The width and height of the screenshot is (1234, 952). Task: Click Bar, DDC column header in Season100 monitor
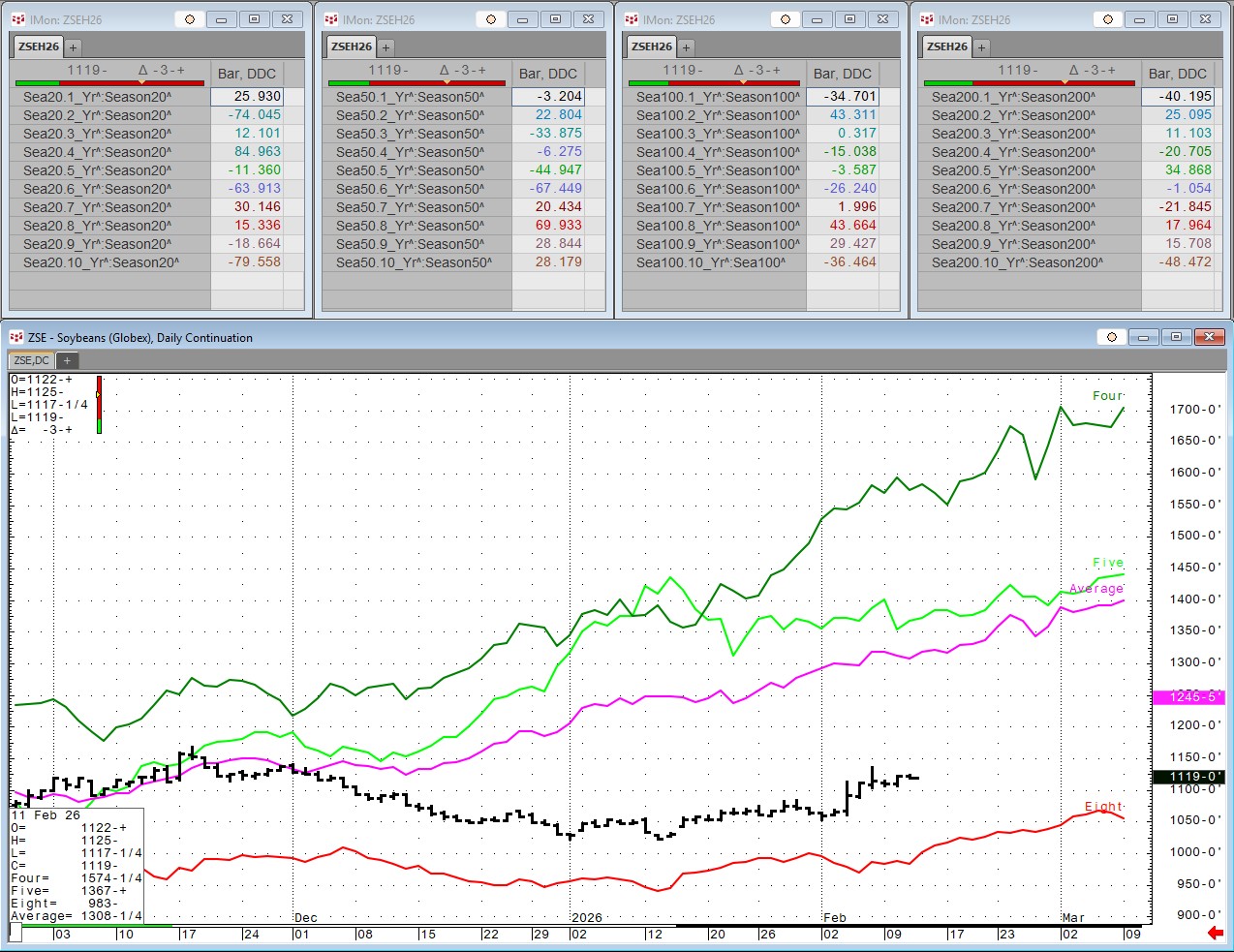(x=842, y=74)
